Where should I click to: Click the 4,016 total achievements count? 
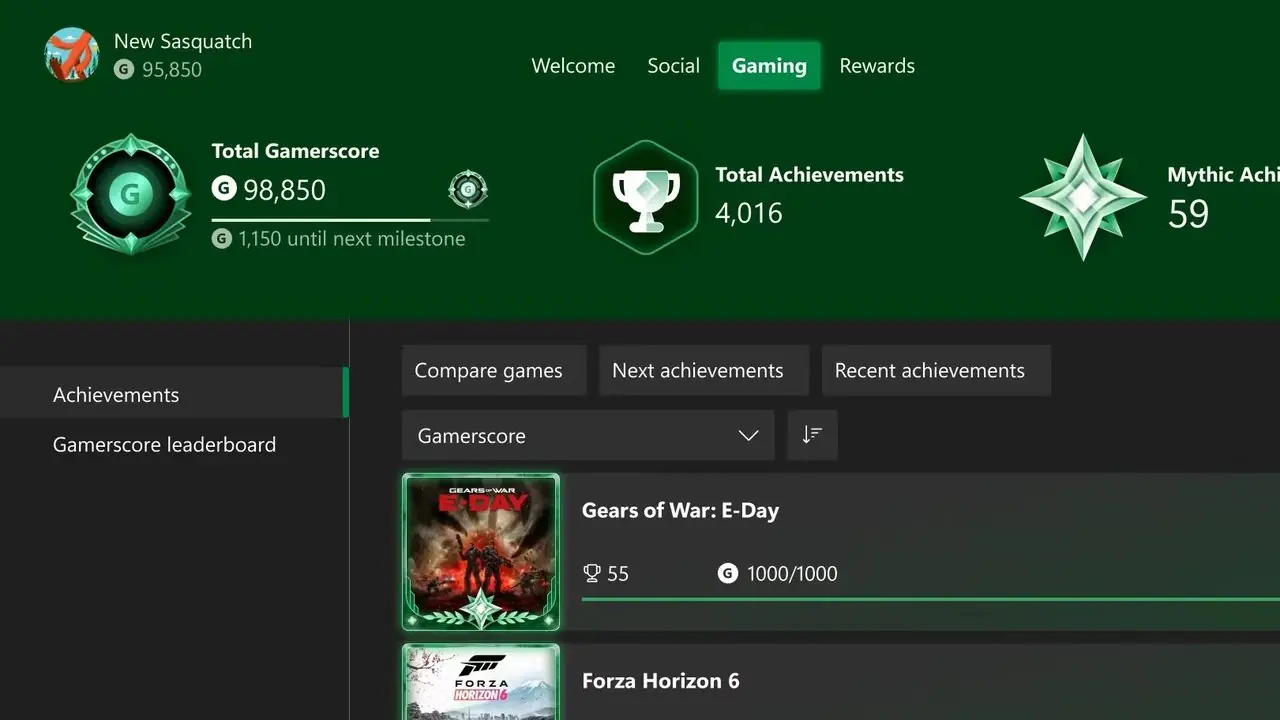click(749, 213)
